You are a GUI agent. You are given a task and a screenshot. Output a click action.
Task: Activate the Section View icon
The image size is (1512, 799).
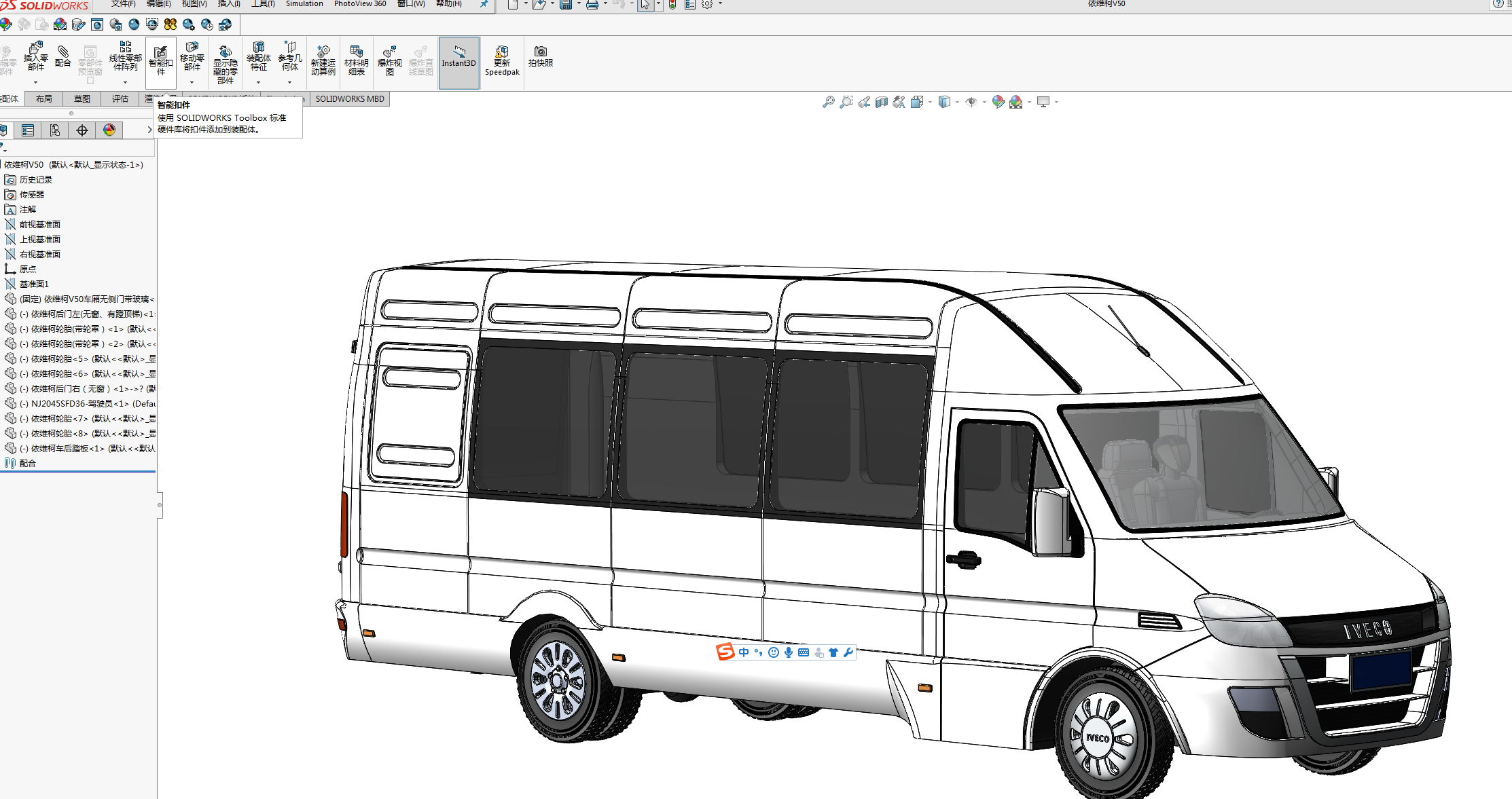tap(881, 102)
